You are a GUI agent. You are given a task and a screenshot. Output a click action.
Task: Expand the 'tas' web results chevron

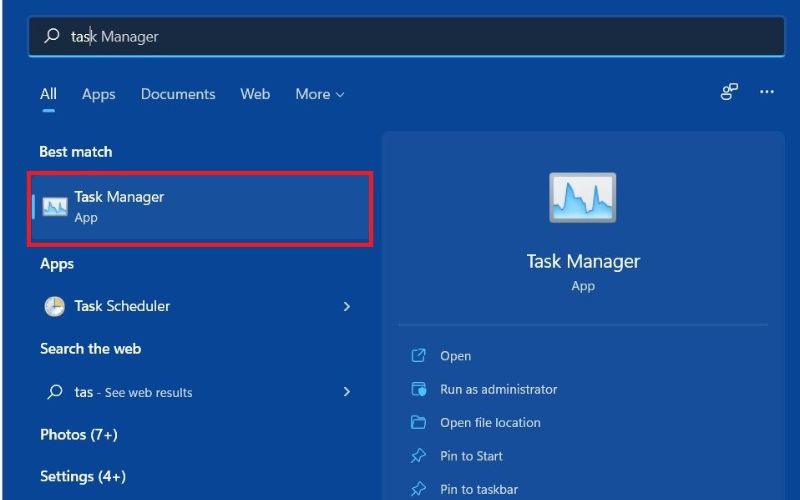(x=347, y=392)
